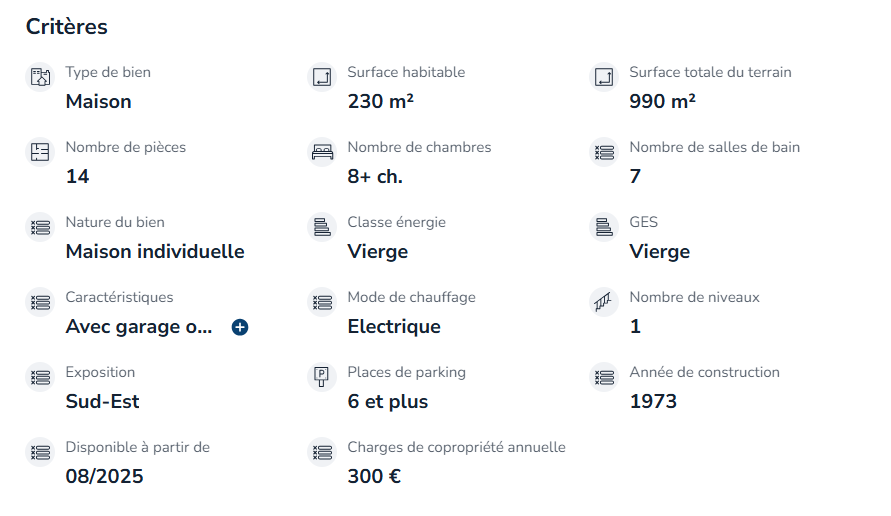
Task: Click the truncated 'Avec garage o...' text
Action: [x=139, y=327]
